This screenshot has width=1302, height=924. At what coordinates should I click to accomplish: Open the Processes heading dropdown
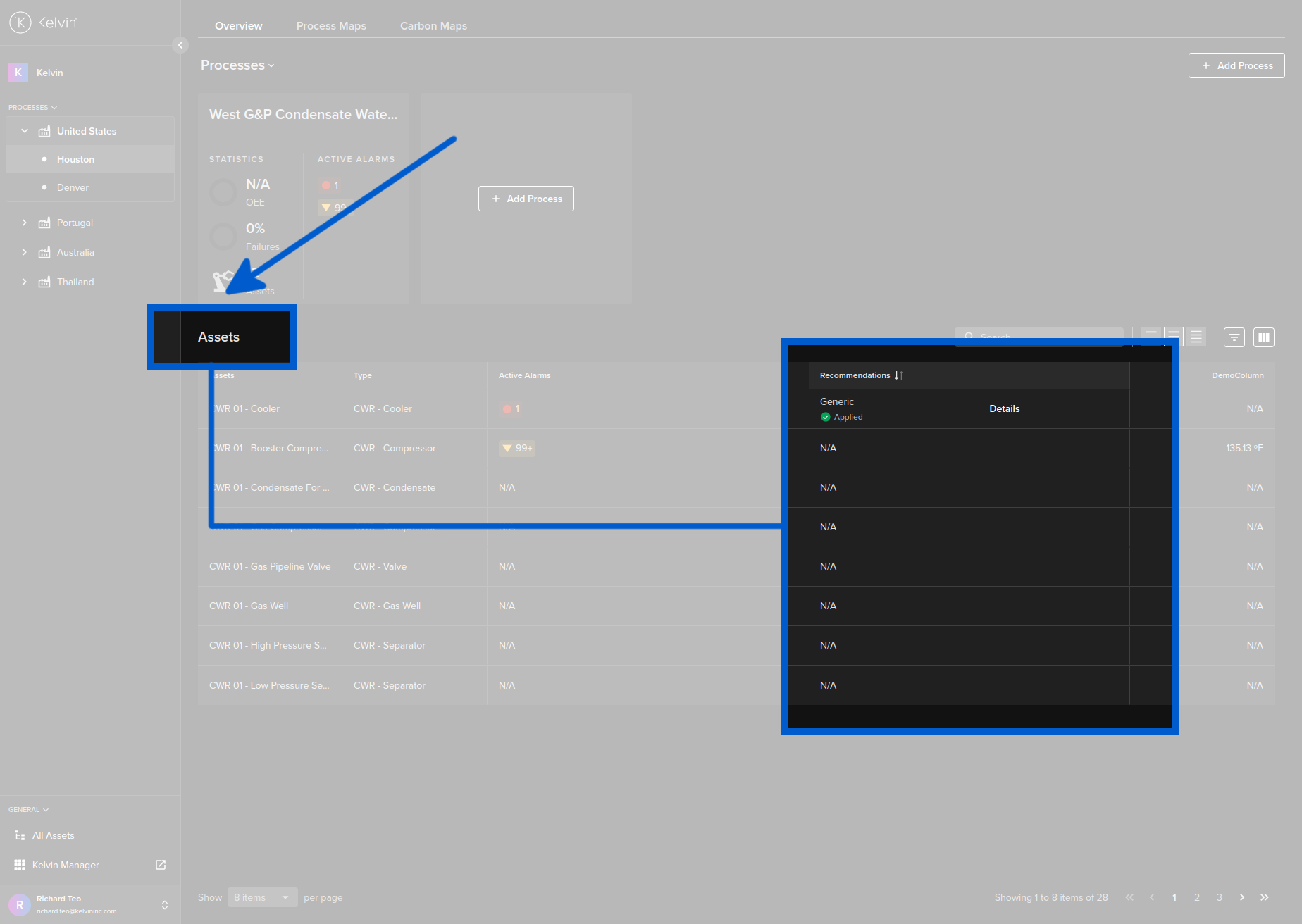pyautogui.click(x=237, y=65)
